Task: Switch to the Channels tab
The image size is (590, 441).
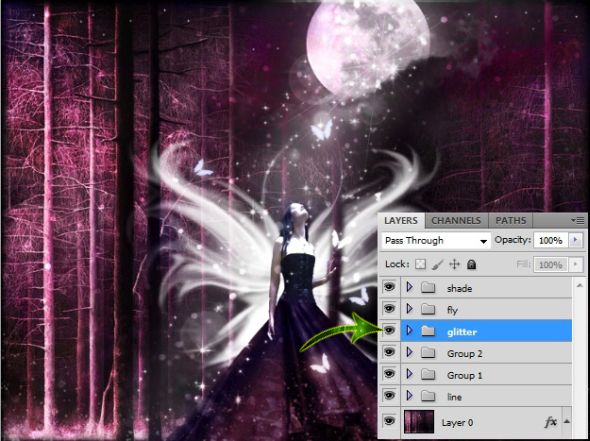Action: tap(456, 220)
